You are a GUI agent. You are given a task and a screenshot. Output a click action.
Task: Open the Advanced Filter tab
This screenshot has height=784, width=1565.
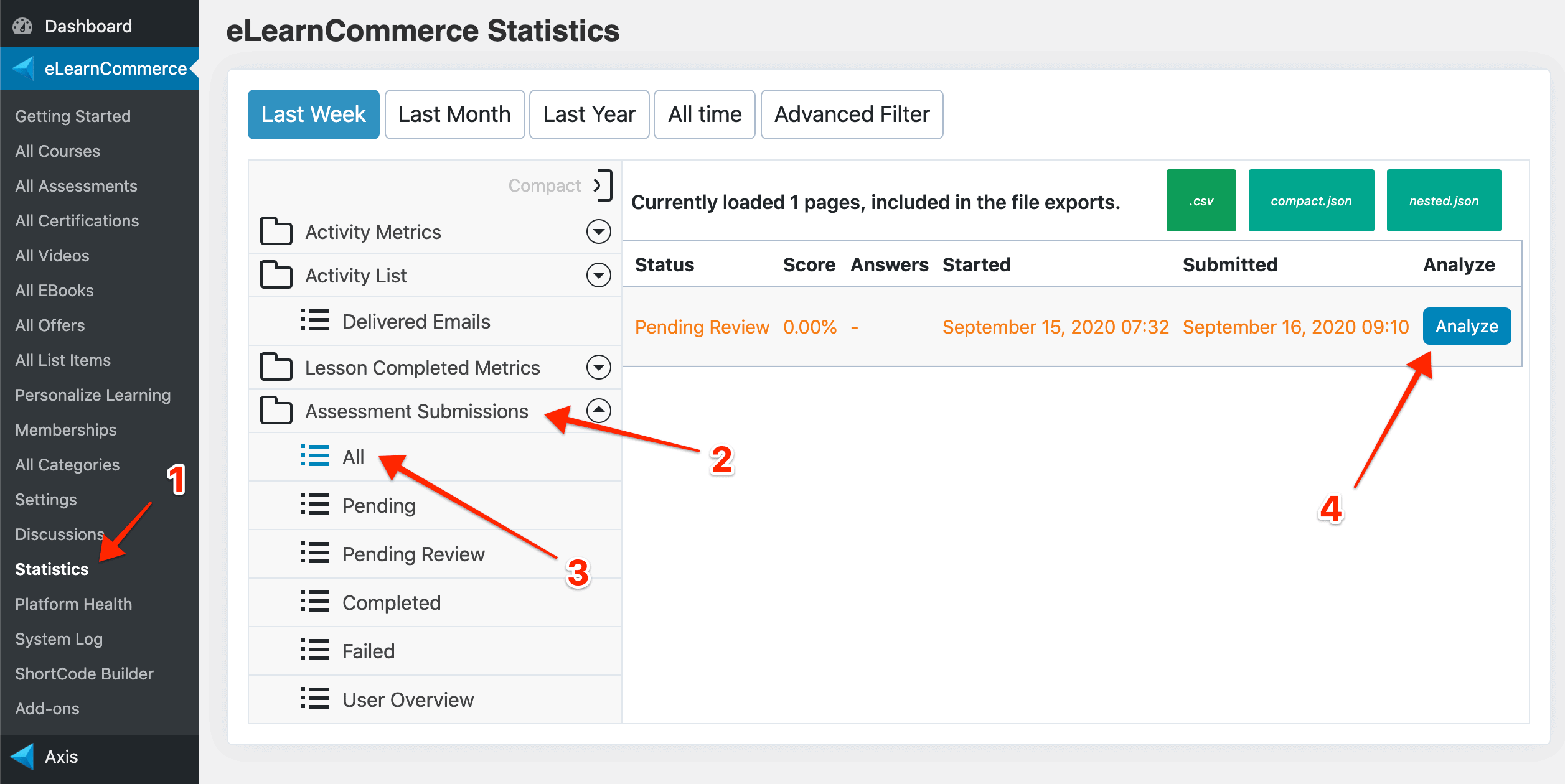point(852,114)
